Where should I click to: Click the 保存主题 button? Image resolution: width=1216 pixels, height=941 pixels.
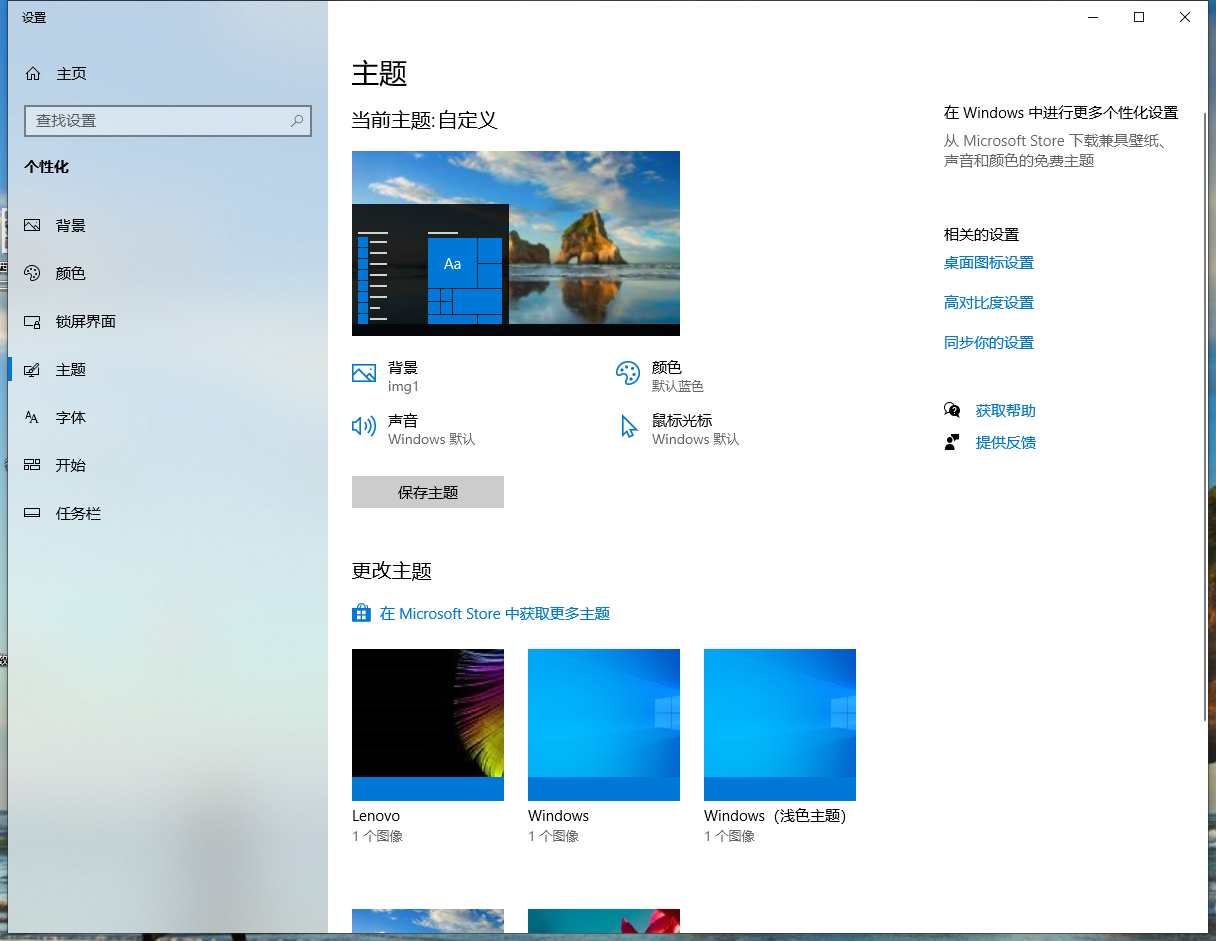428,492
